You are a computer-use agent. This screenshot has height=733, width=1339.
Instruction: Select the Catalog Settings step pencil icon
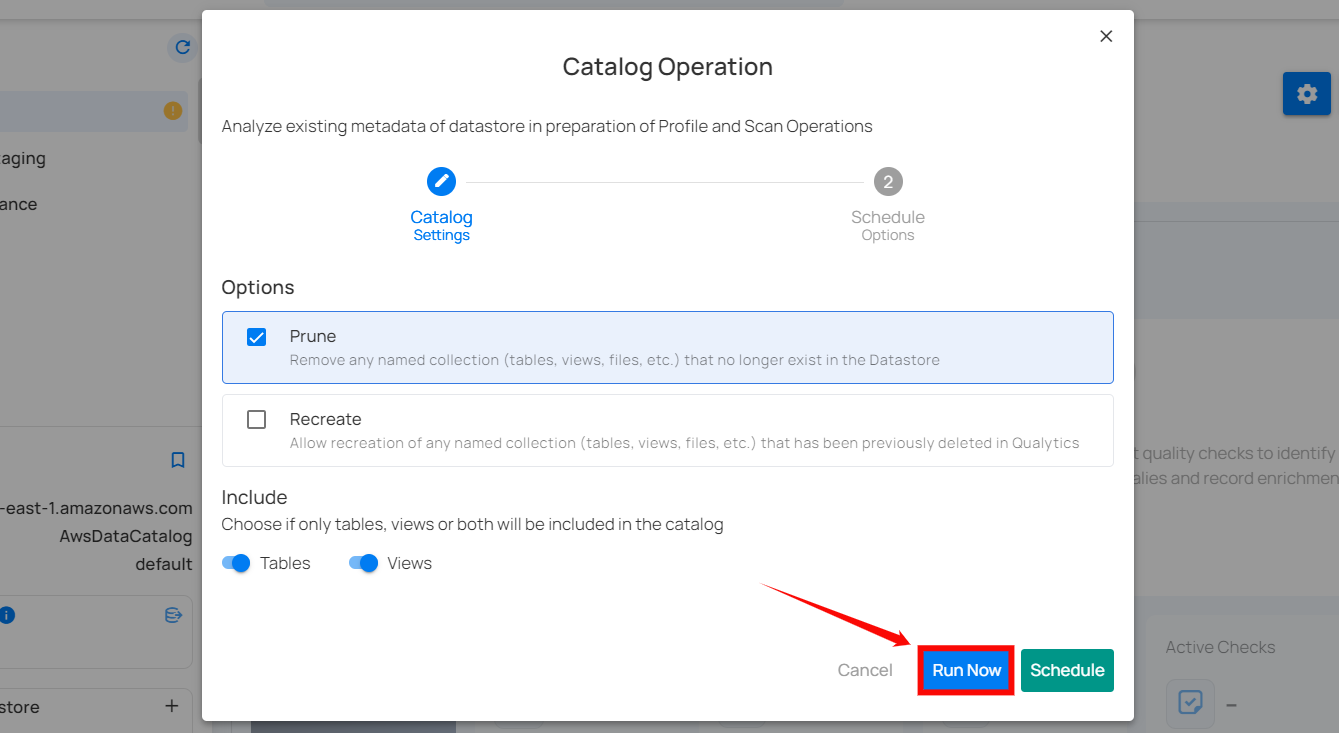coord(441,182)
